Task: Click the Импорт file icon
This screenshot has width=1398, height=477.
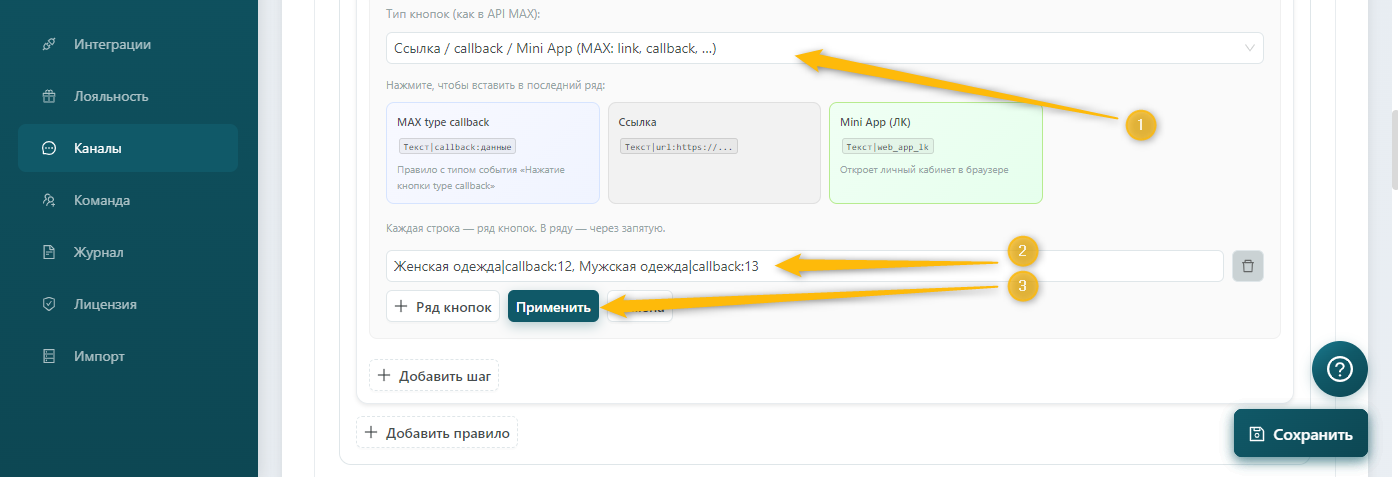Action: point(48,357)
